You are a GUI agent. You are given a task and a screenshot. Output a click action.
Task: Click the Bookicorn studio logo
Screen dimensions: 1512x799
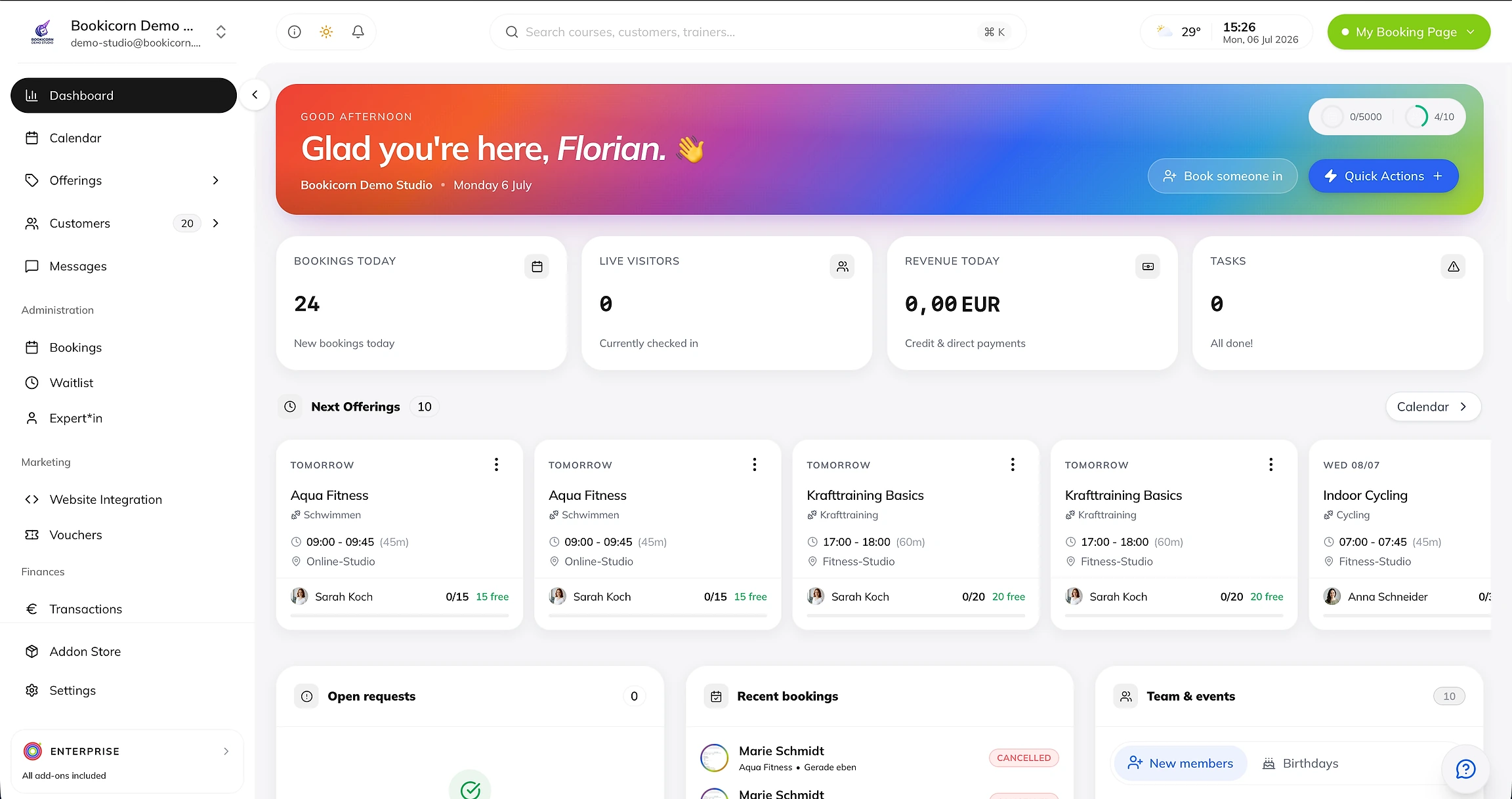[43, 32]
